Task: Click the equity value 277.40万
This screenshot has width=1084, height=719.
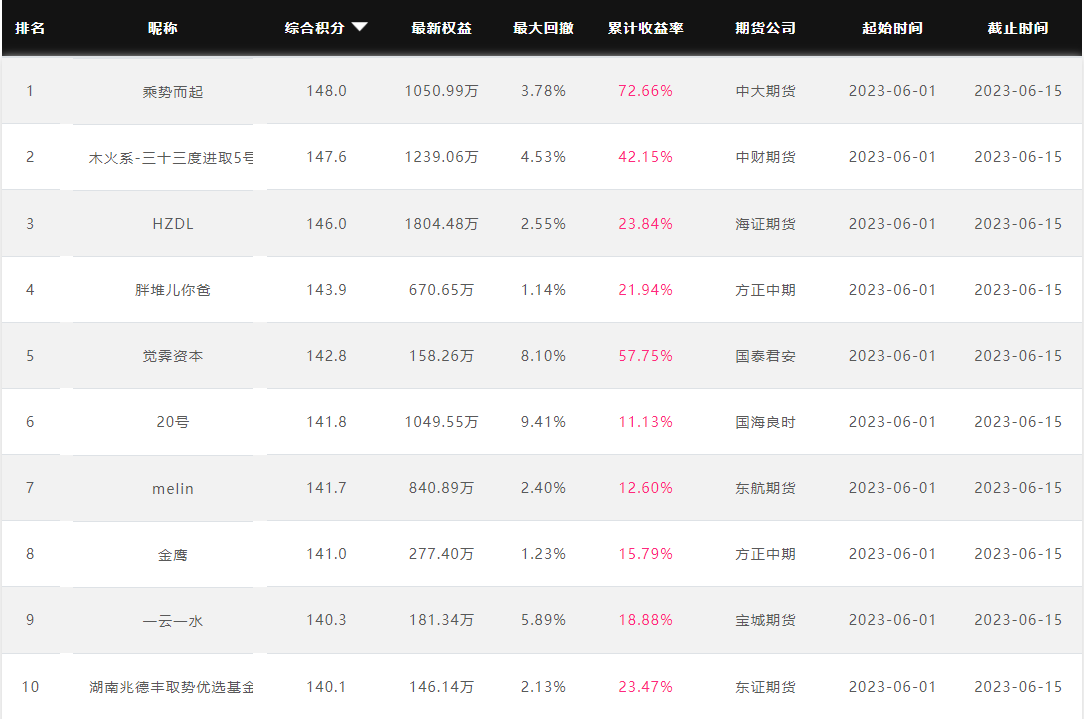Action: (442, 554)
